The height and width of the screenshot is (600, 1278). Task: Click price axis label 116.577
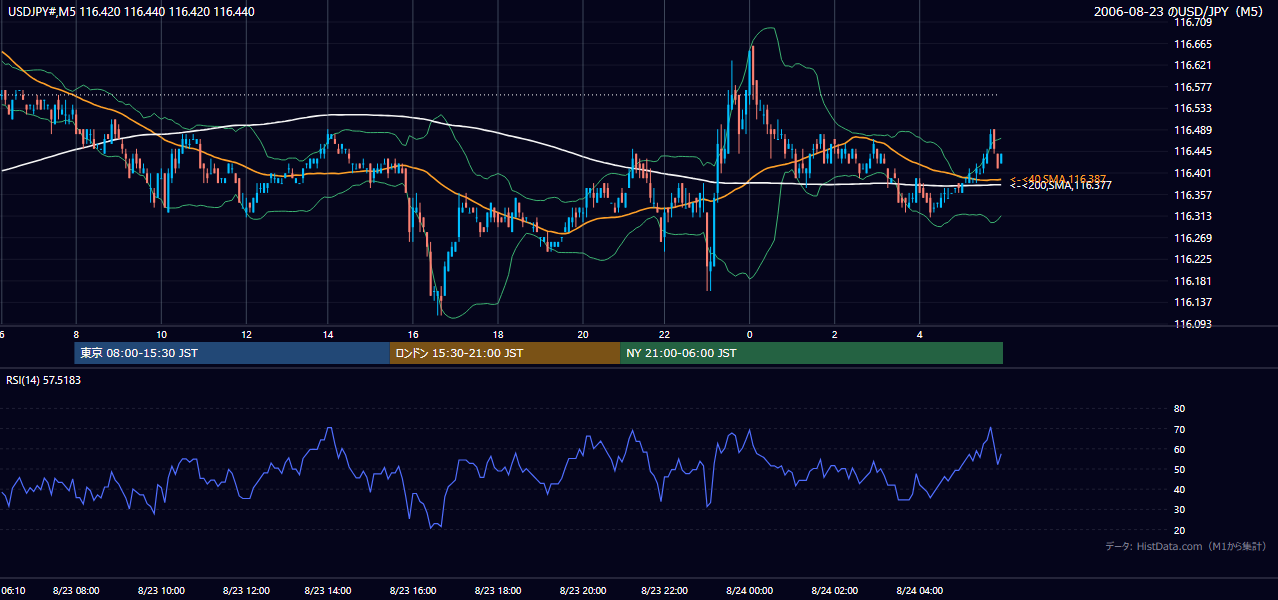[1193, 87]
